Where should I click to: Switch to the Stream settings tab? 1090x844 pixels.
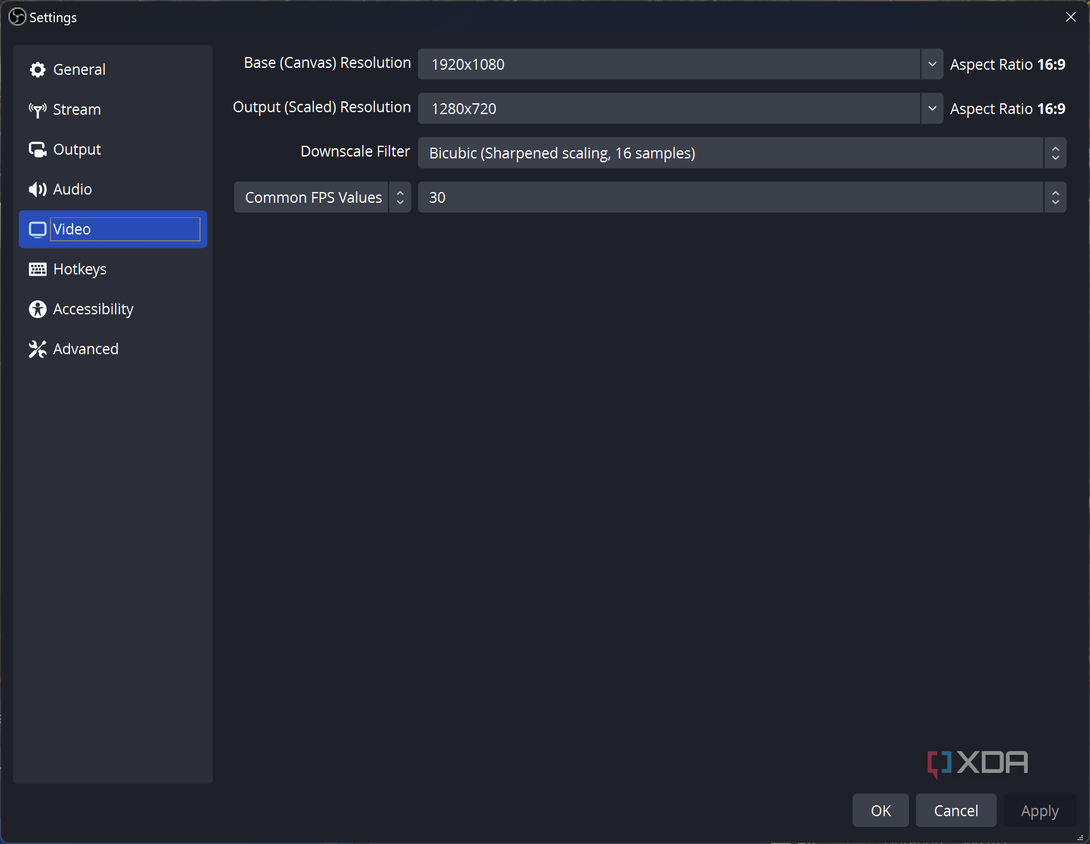113,110
